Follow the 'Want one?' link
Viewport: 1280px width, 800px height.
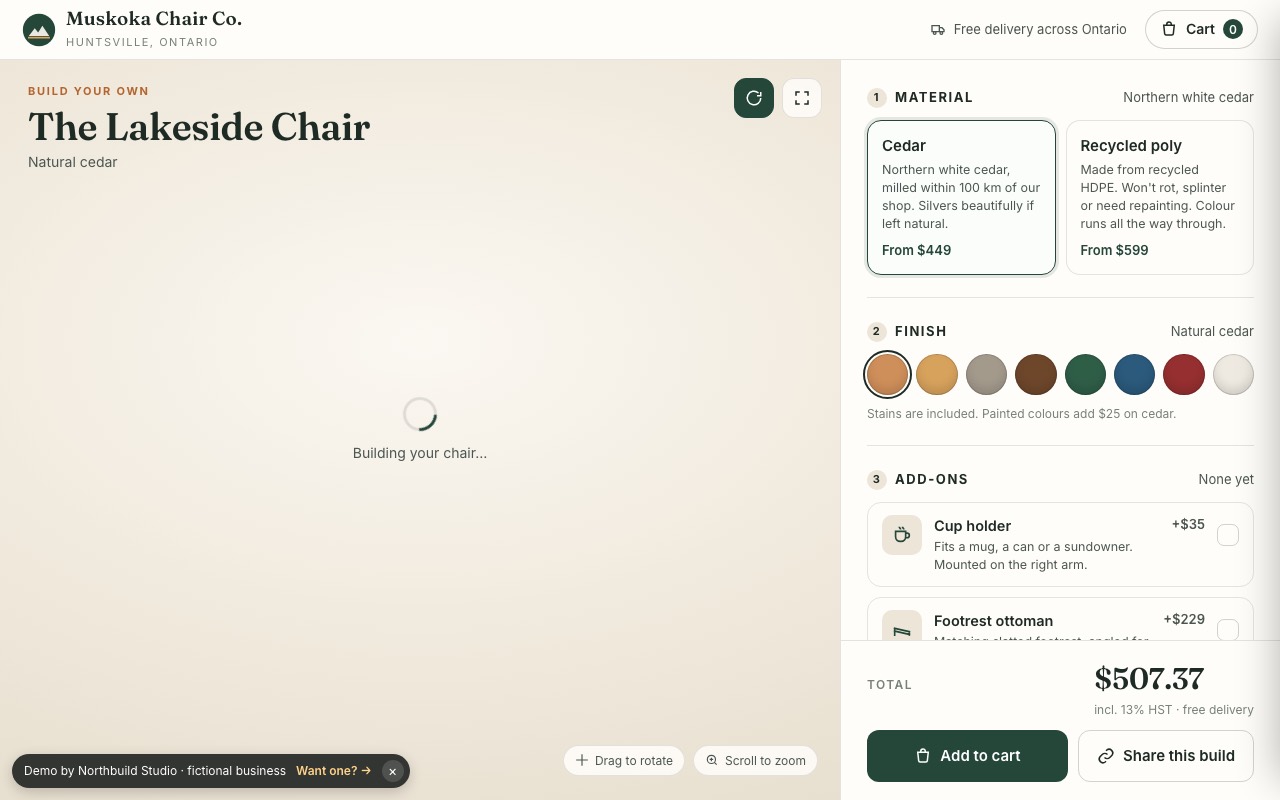point(333,771)
